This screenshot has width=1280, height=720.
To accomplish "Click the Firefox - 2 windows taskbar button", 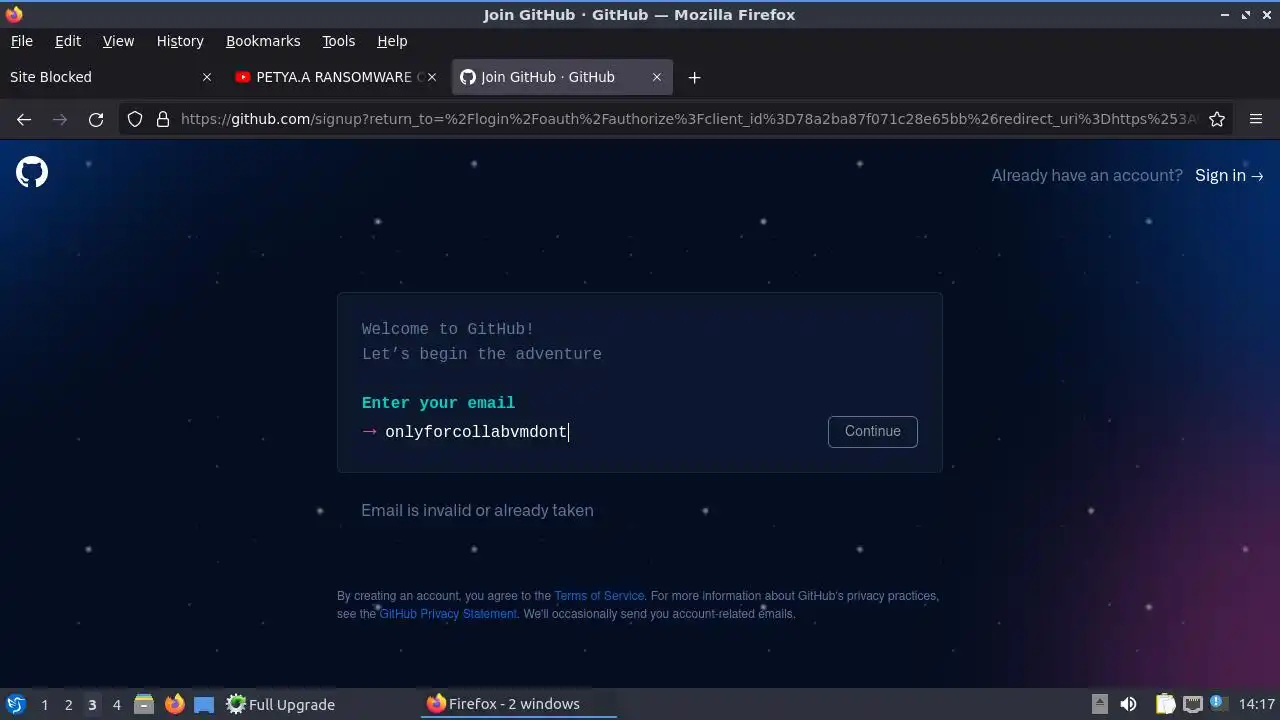I will coord(520,704).
